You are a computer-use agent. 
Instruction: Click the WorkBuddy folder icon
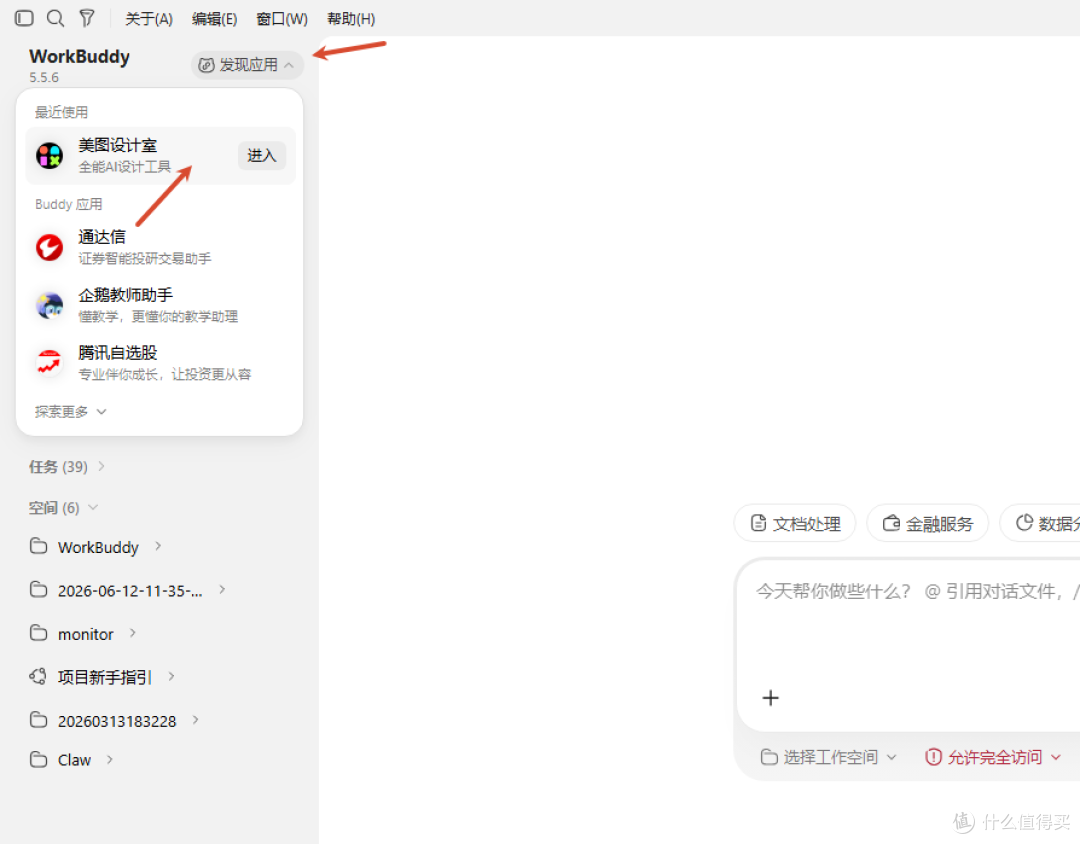click(x=39, y=546)
